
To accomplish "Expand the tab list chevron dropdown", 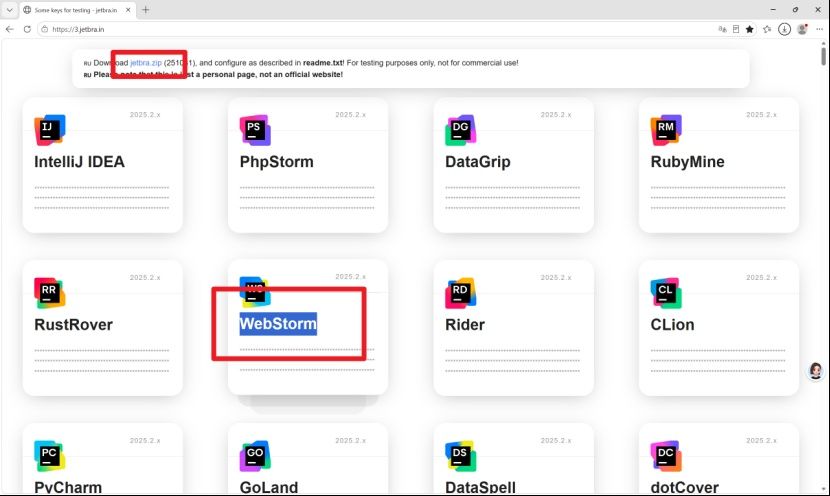I will (9, 10).
